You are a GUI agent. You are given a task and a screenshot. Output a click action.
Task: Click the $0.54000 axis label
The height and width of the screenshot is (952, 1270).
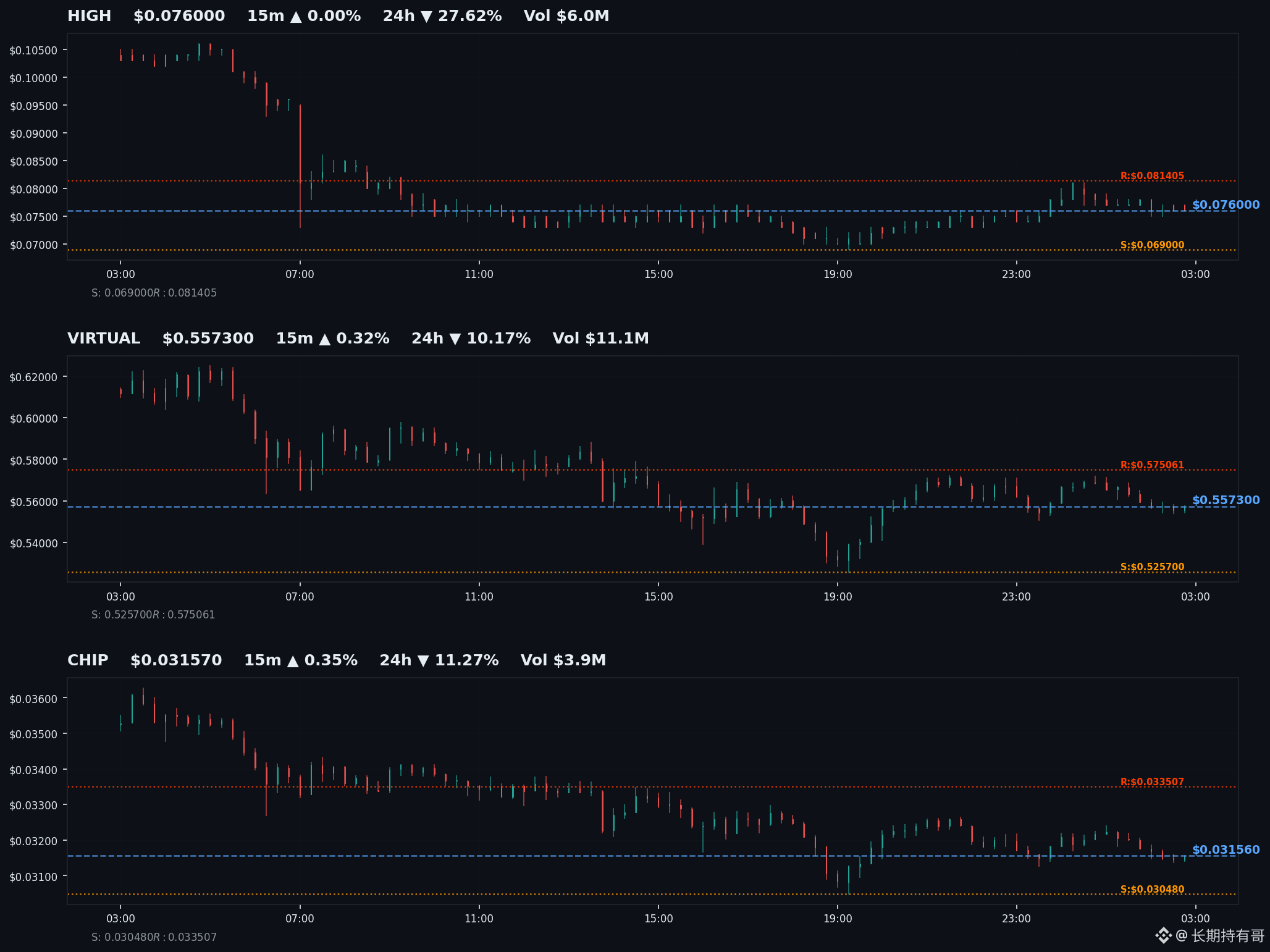click(x=33, y=544)
